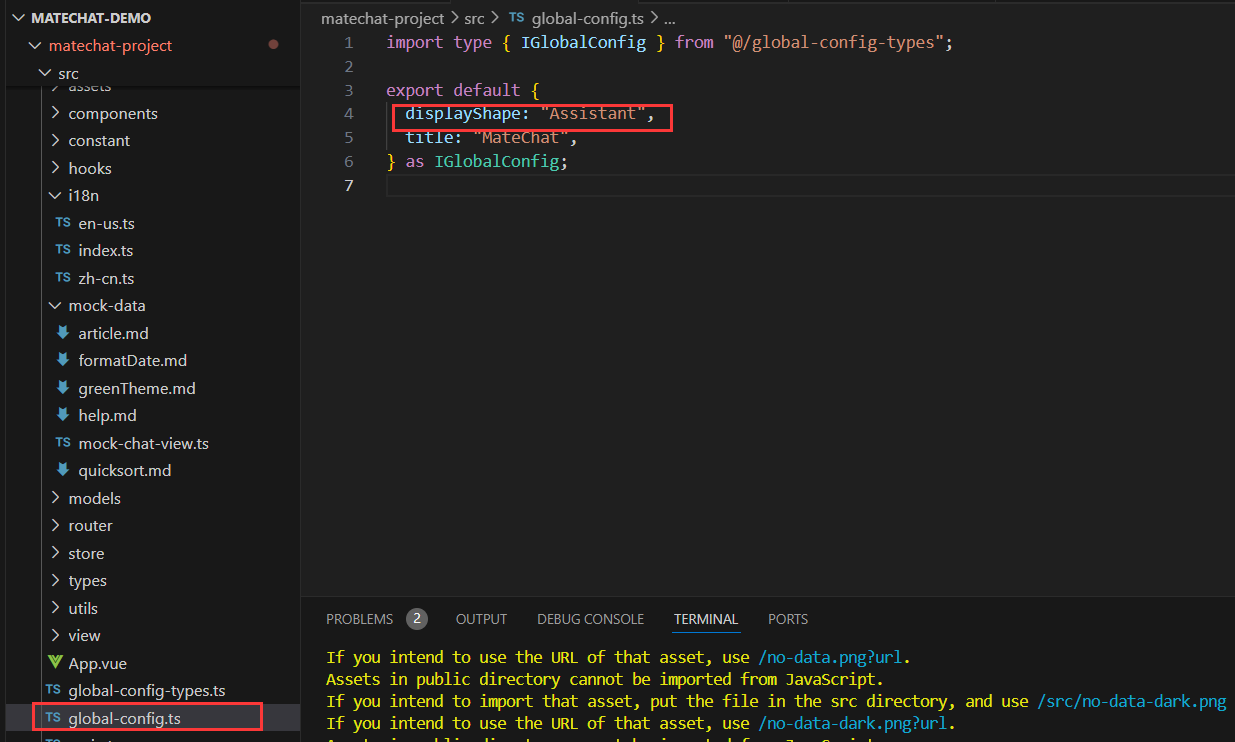1235x742 pixels.
Task: Expand the components folder chevron
Action: coord(56,113)
